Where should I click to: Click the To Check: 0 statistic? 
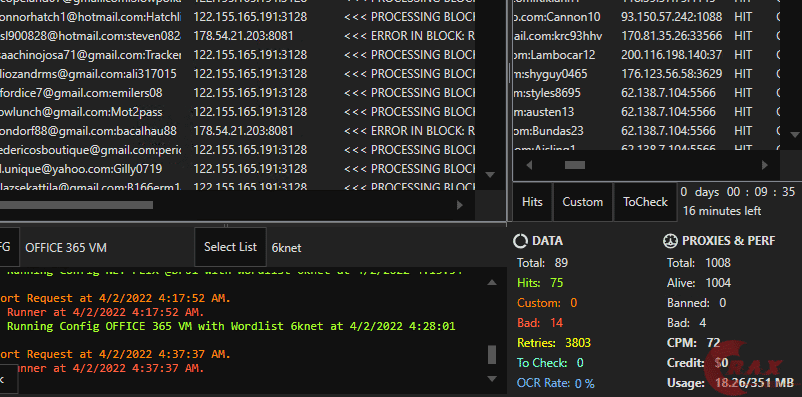(550, 363)
